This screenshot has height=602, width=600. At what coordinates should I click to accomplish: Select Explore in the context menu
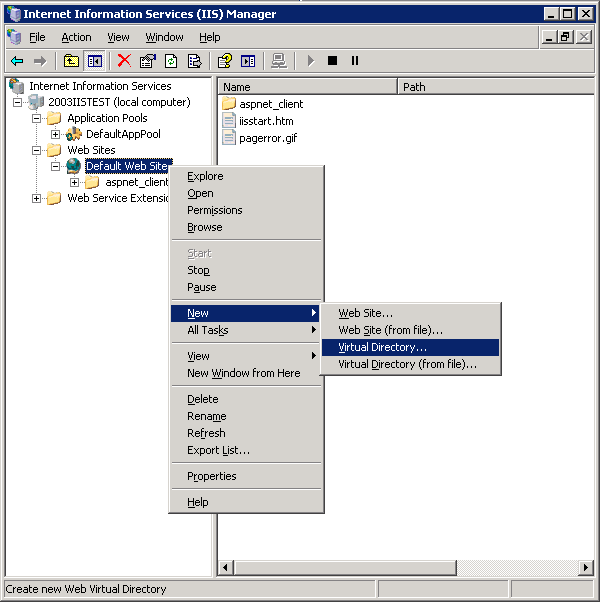246,176
